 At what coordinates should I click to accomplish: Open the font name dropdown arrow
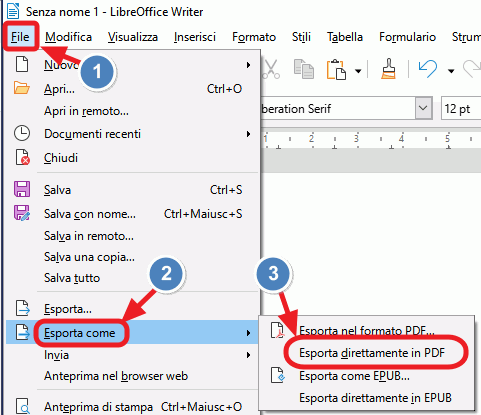tap(423, 108)
